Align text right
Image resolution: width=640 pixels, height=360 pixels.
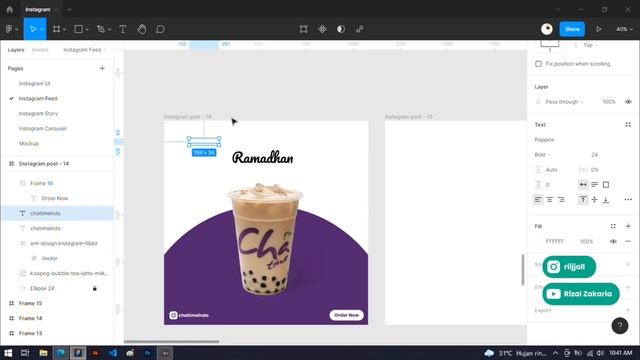click(561, 200)
